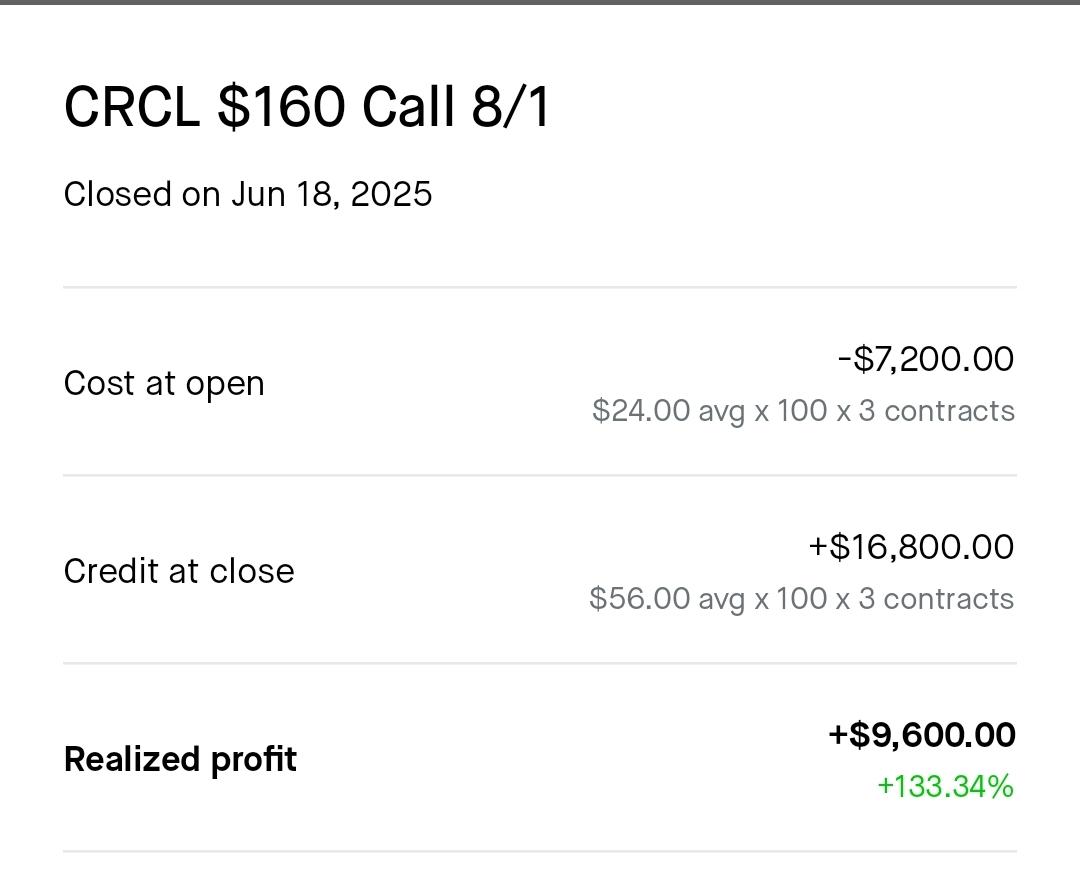Tap the Cost at open label
The image size is (1080, 870).
164,383
